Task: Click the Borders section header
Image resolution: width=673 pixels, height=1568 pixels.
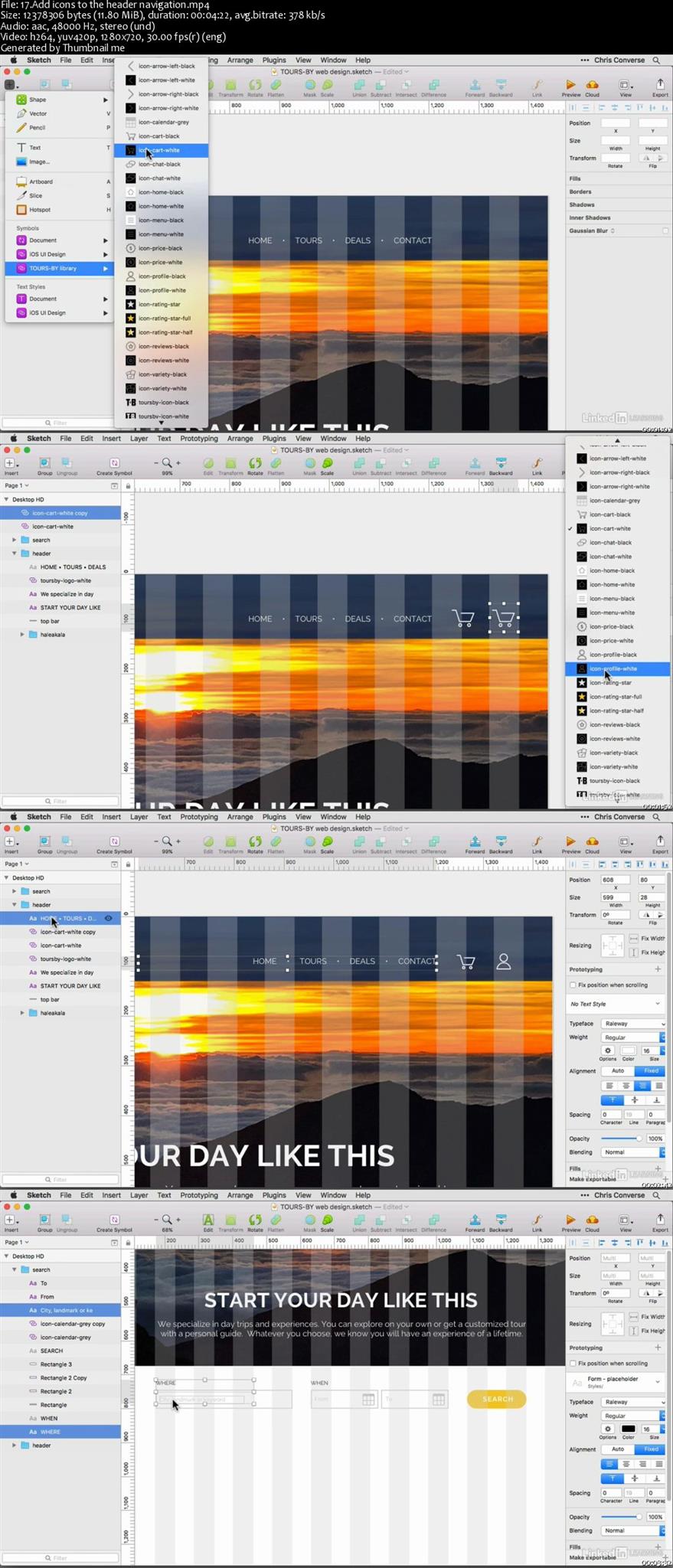Action: coord(618,191)
